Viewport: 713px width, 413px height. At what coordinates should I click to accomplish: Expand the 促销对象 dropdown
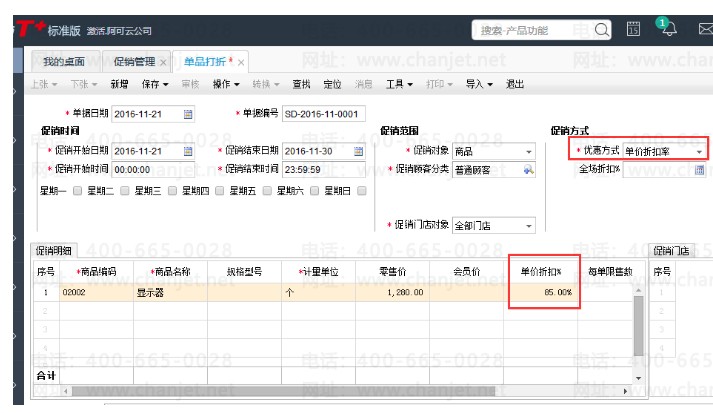[528, 151]
